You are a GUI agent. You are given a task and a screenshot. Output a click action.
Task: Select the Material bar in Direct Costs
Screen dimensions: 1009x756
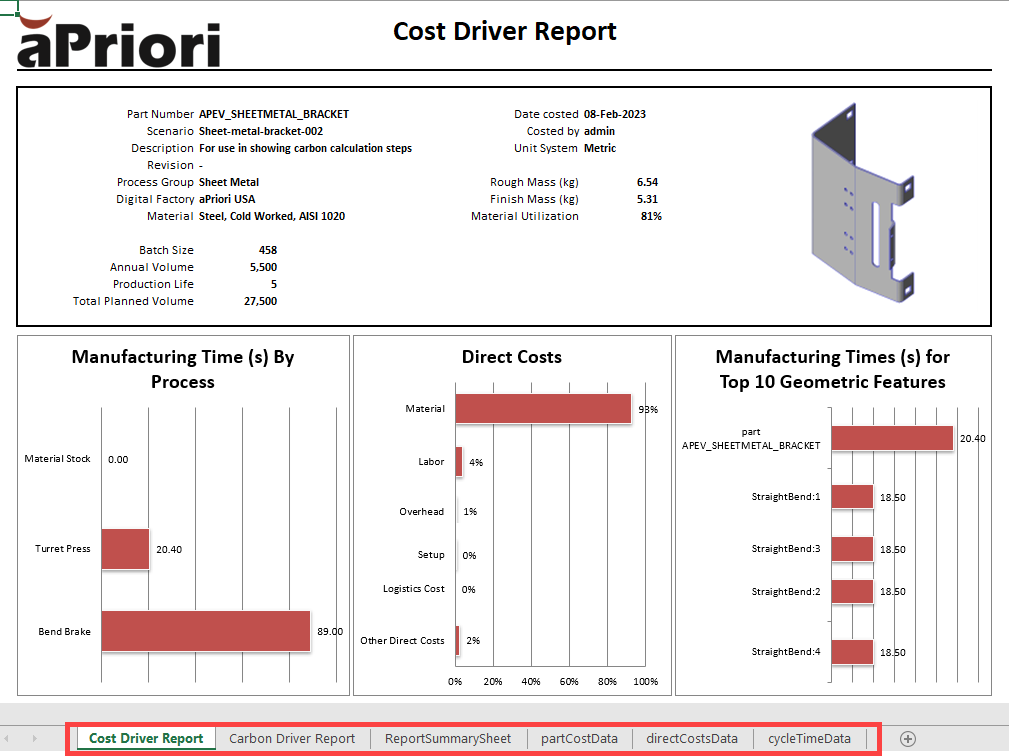coord(543,409)
